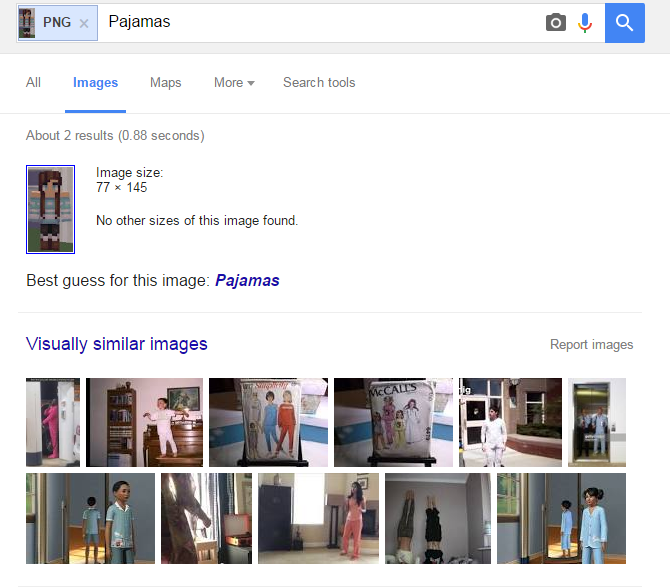This screenshot has height=588, width=670.
Task: Click the Report images link
Action: coord(591,345)
